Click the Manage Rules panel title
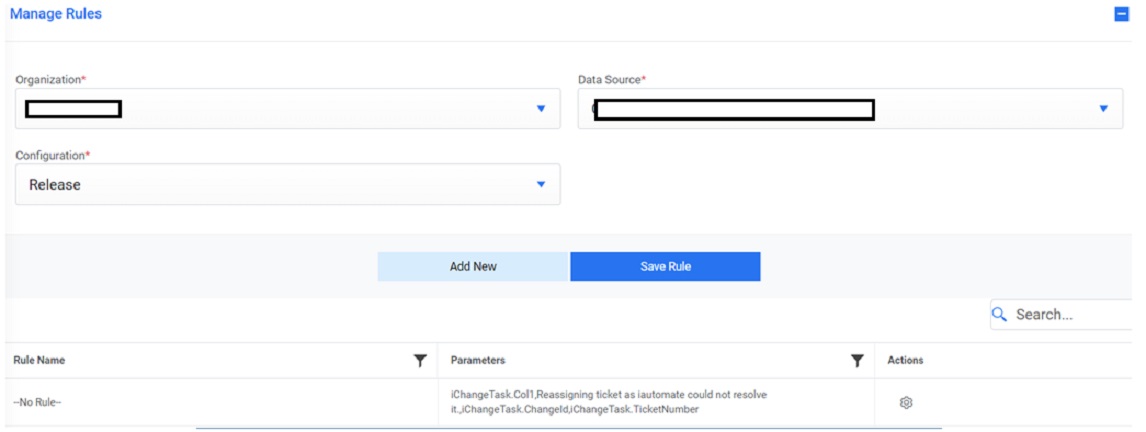Screen dimensions: 1146x432 (x=56, y=14)
